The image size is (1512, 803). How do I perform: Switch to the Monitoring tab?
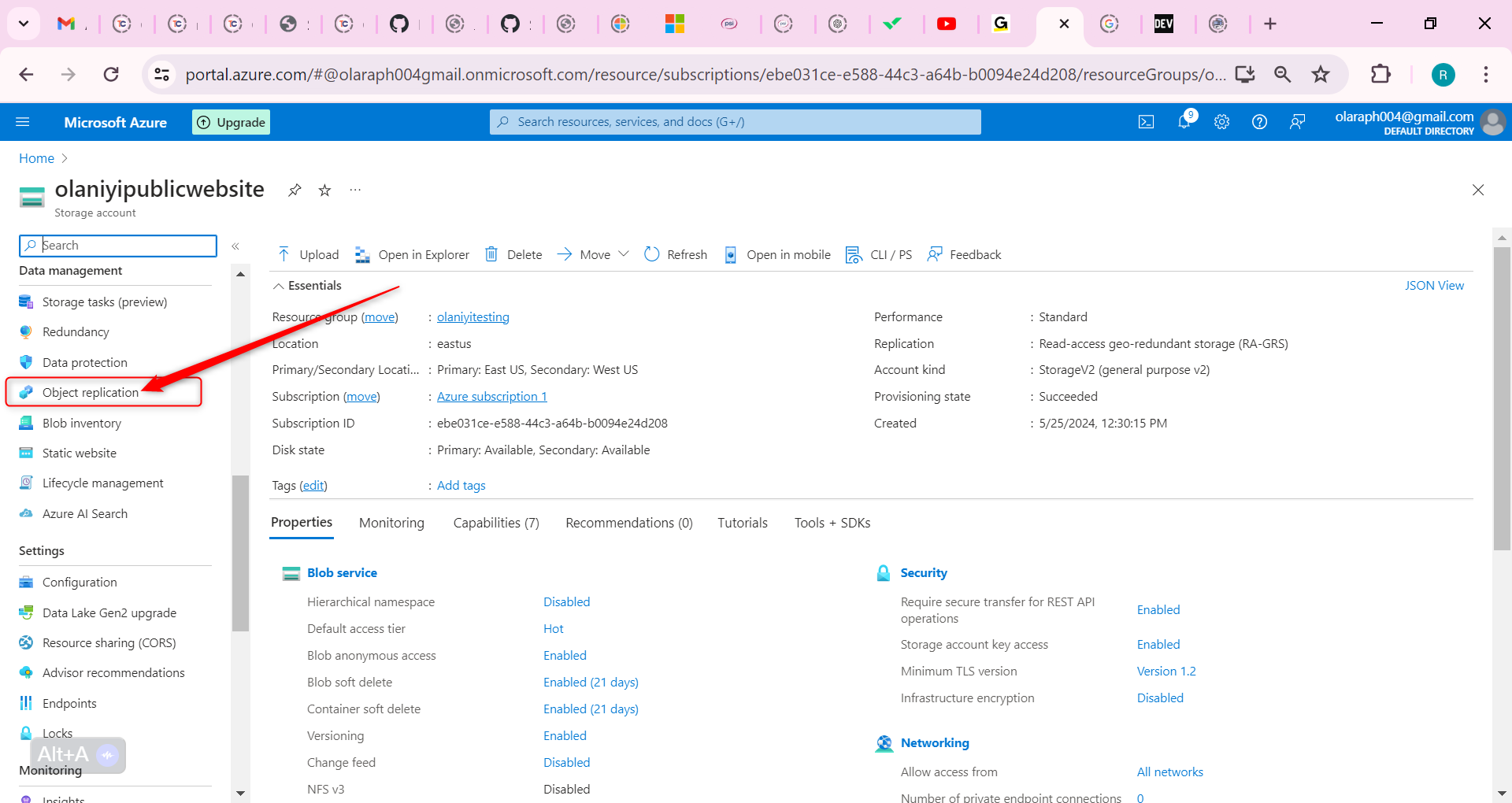pos(391,523)
